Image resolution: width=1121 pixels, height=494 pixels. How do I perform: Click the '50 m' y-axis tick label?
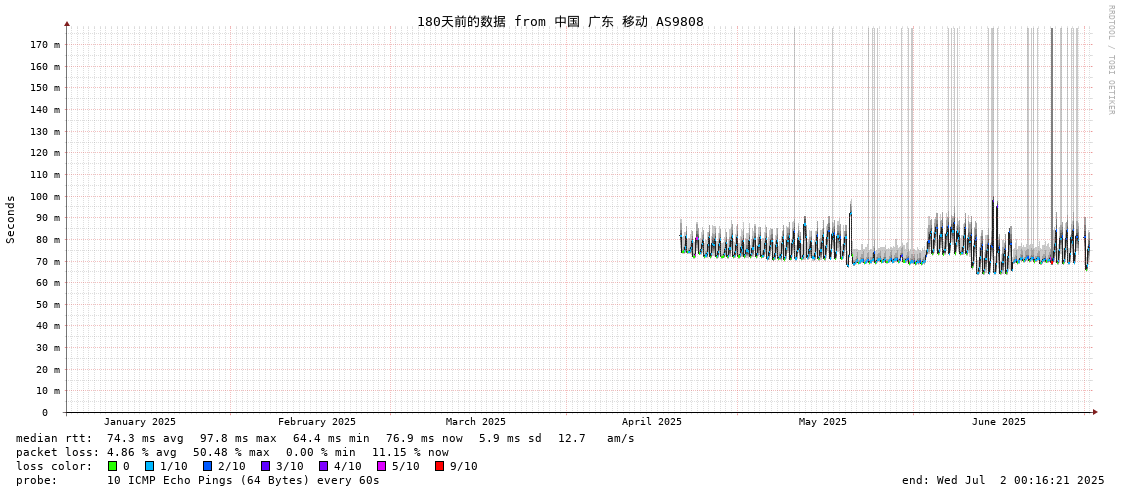[x=49, y=305]
